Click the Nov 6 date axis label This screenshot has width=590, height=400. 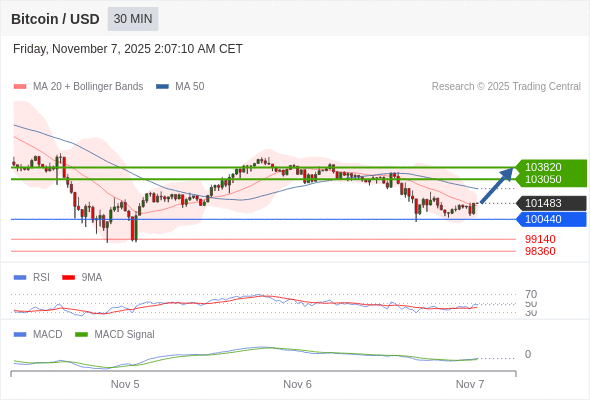(297, 384)
